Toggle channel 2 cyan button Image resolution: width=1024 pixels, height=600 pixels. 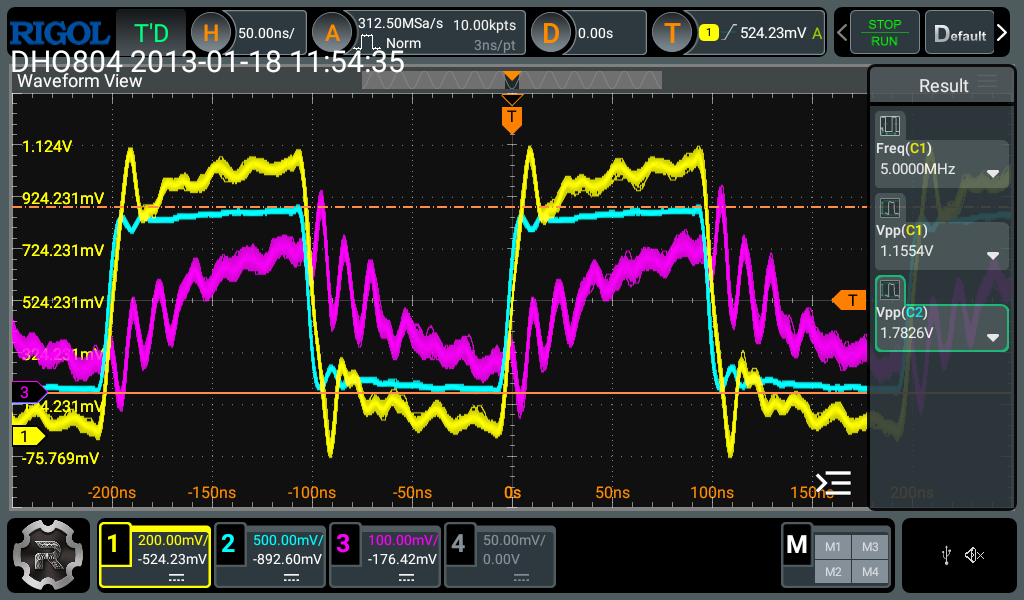pos(228,545)
